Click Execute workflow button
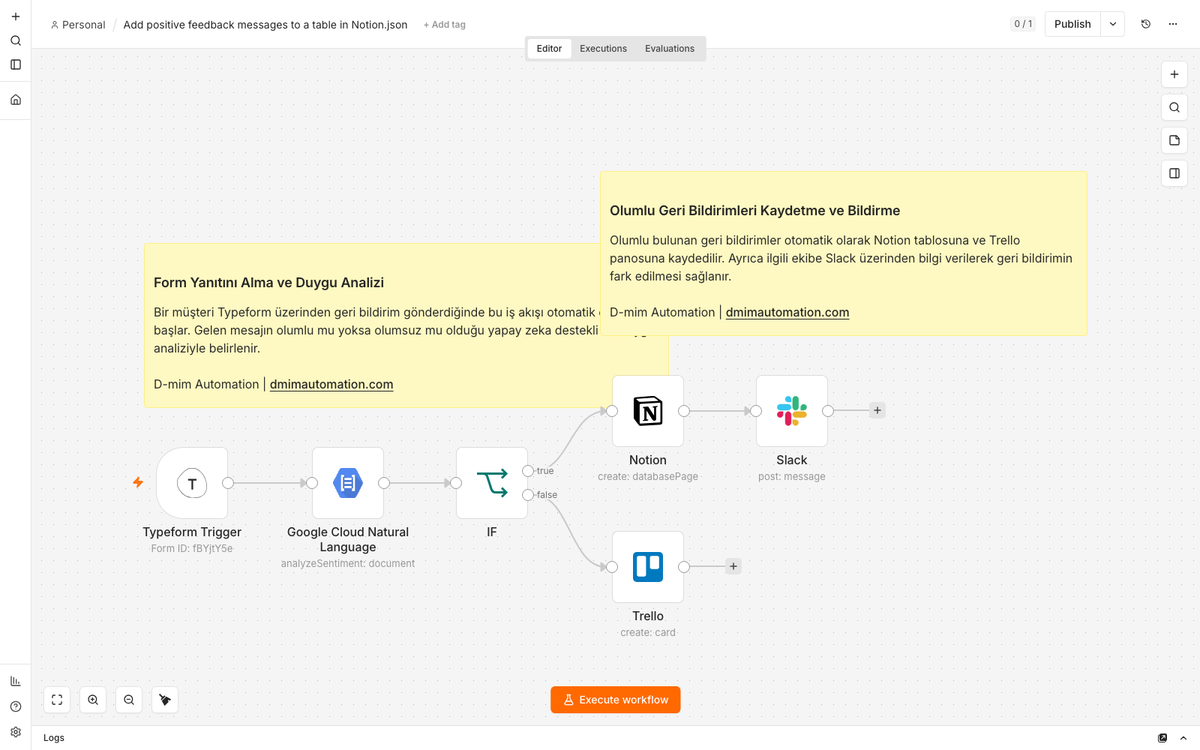The image size is (1200, 750). pyautogui.click(x=615, y=700)
